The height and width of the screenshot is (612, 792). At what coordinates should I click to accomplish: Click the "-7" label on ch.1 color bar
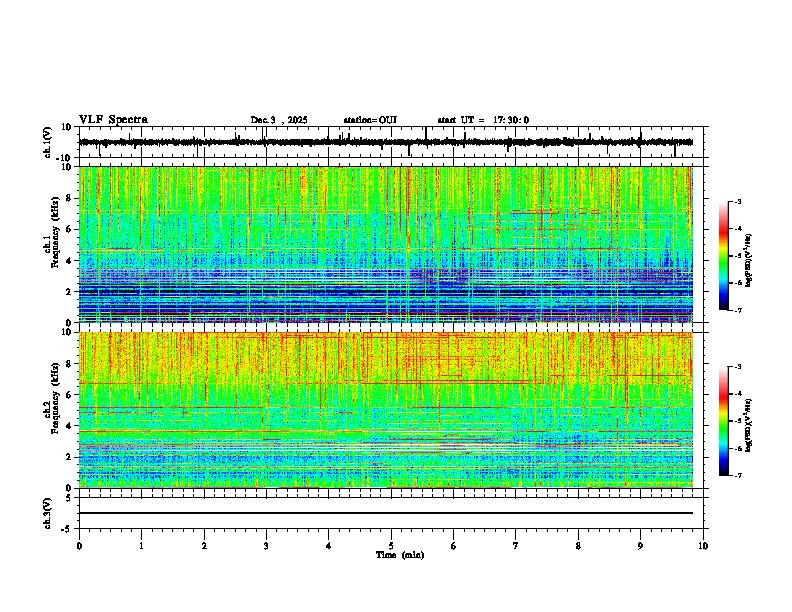tap(737, 310)
